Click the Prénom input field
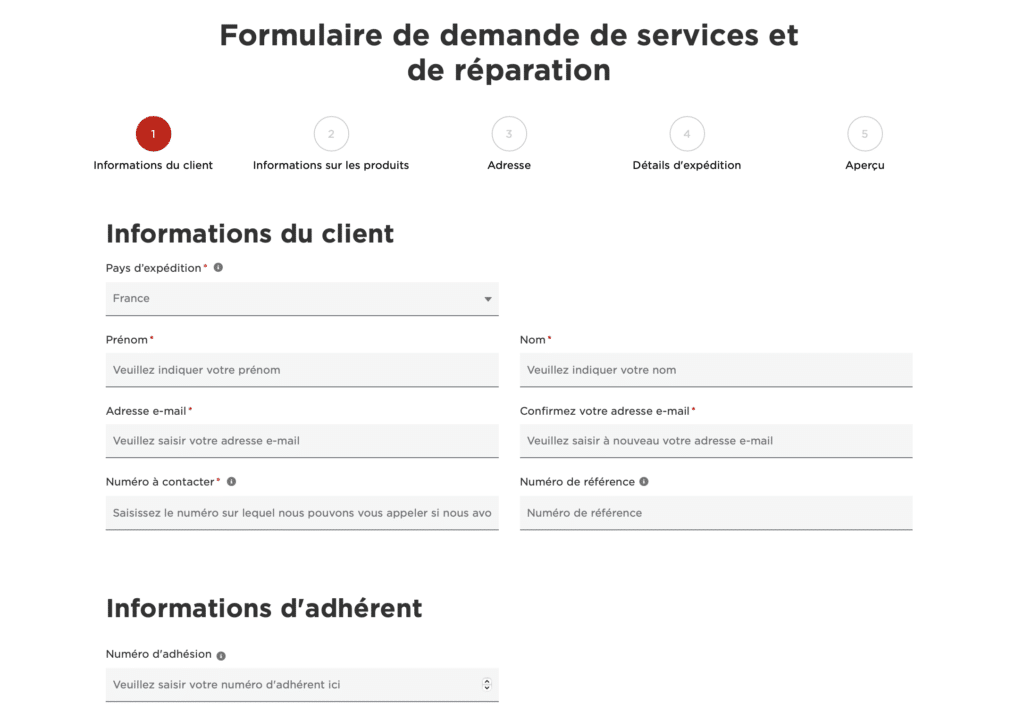 point(302,370)
